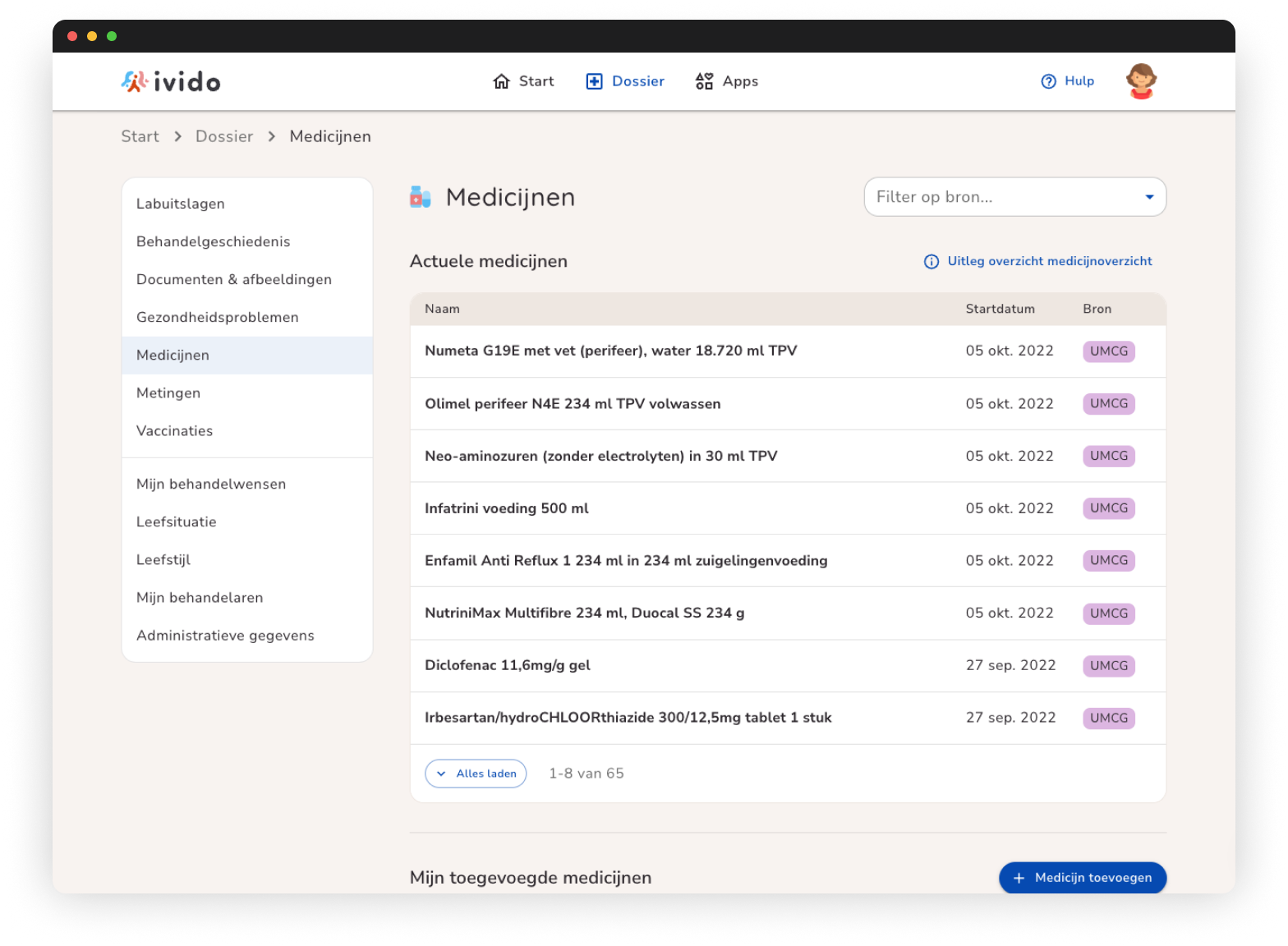Open the Start navigation item
The image size is (1288, 946).
[523, 81]
